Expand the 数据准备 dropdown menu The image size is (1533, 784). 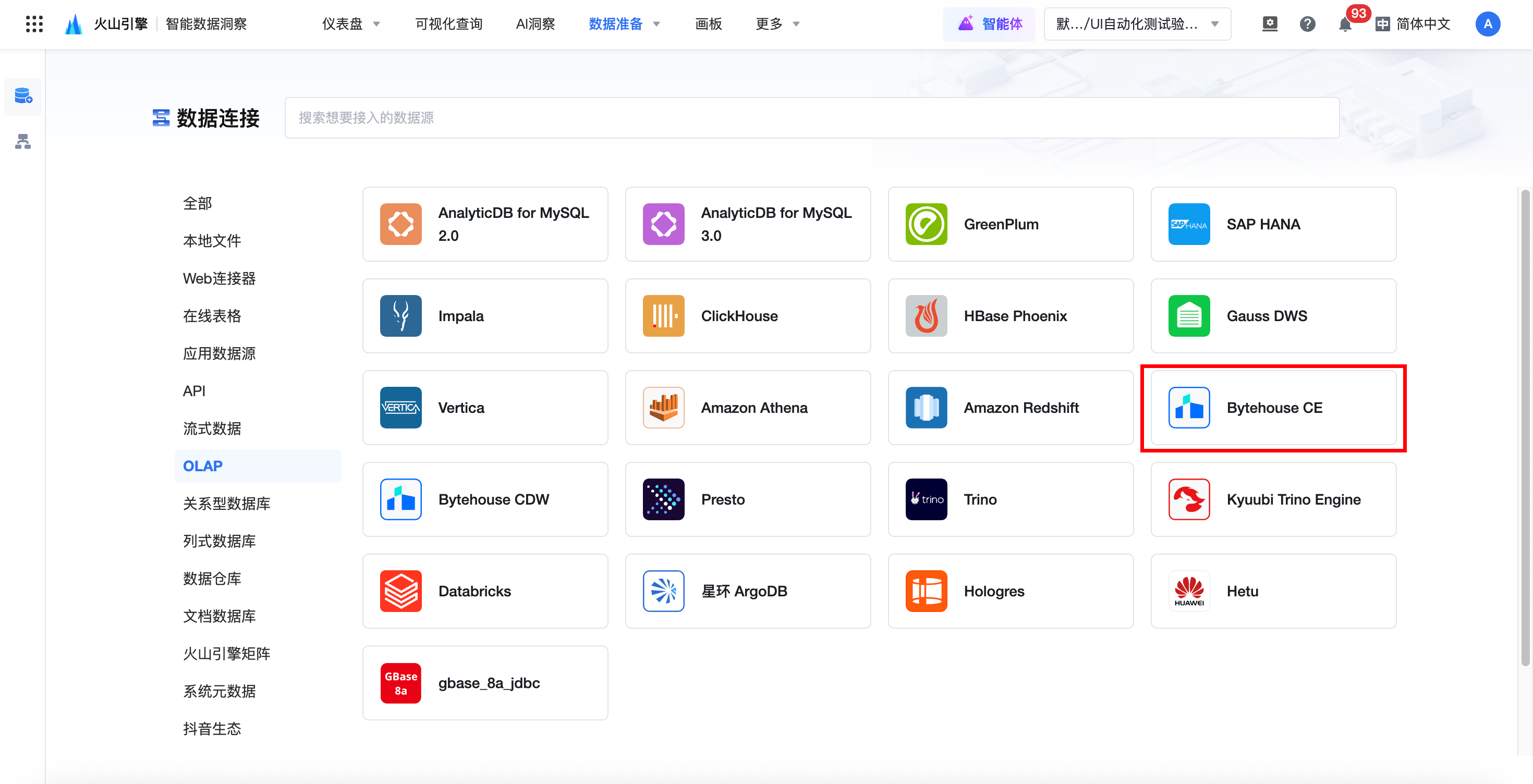coord(624,24)
